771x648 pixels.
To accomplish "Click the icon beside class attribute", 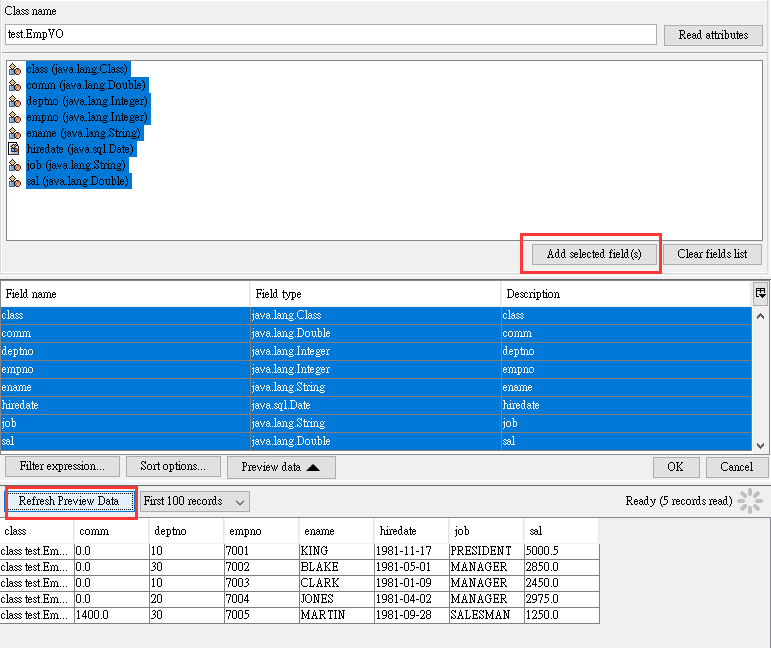I will pos(14,69).
